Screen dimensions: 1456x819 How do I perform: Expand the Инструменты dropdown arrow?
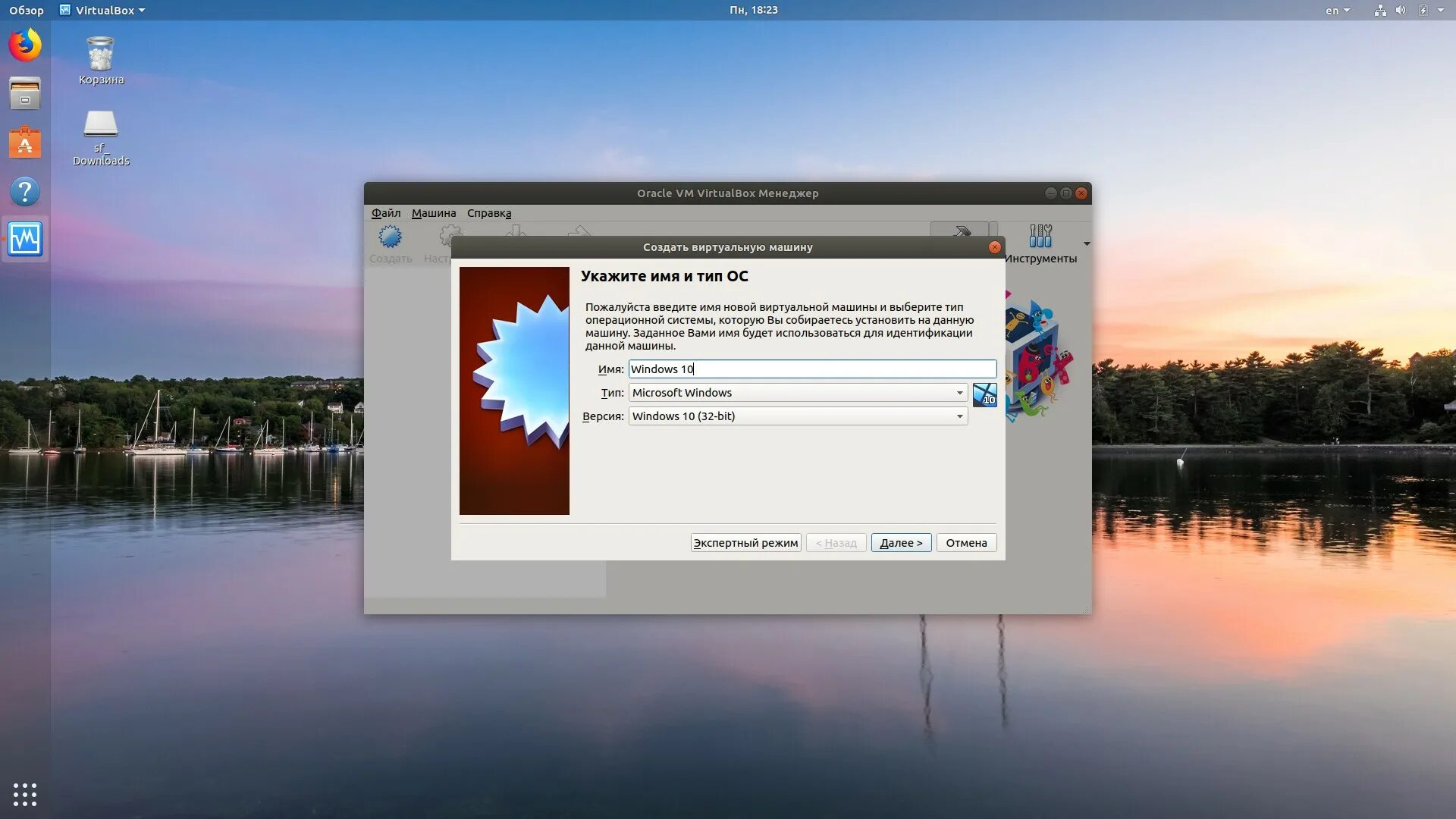(1087, 243)
